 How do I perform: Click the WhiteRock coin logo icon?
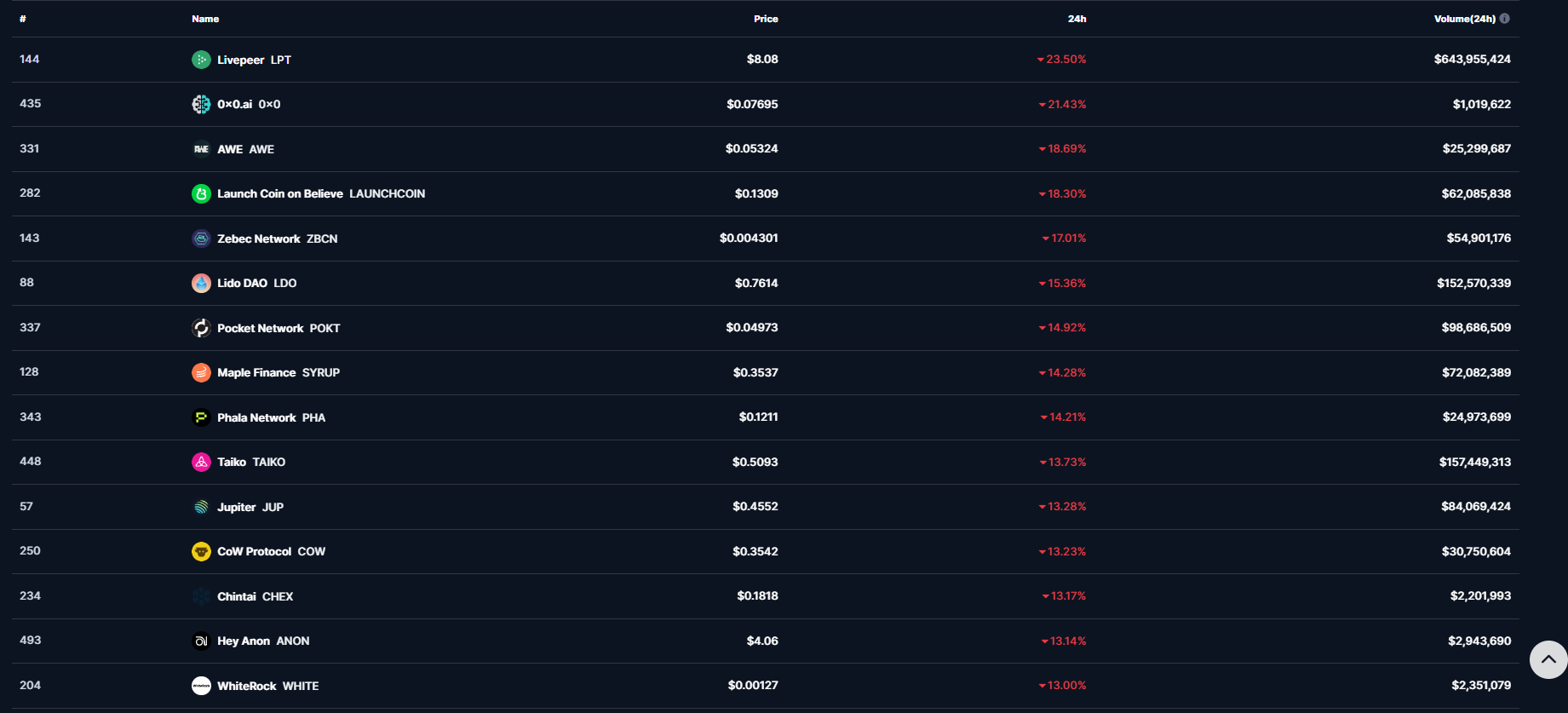tap(201, 686)
